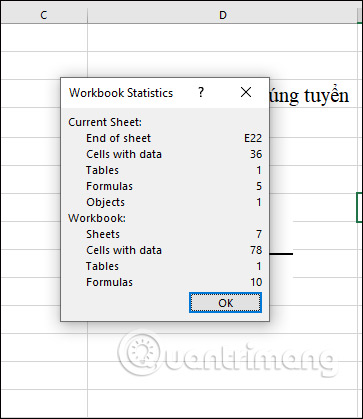363x419 pixels.
Task: Click the Formulas value 10
Action: pyautogui.click(x=256, y=282)
